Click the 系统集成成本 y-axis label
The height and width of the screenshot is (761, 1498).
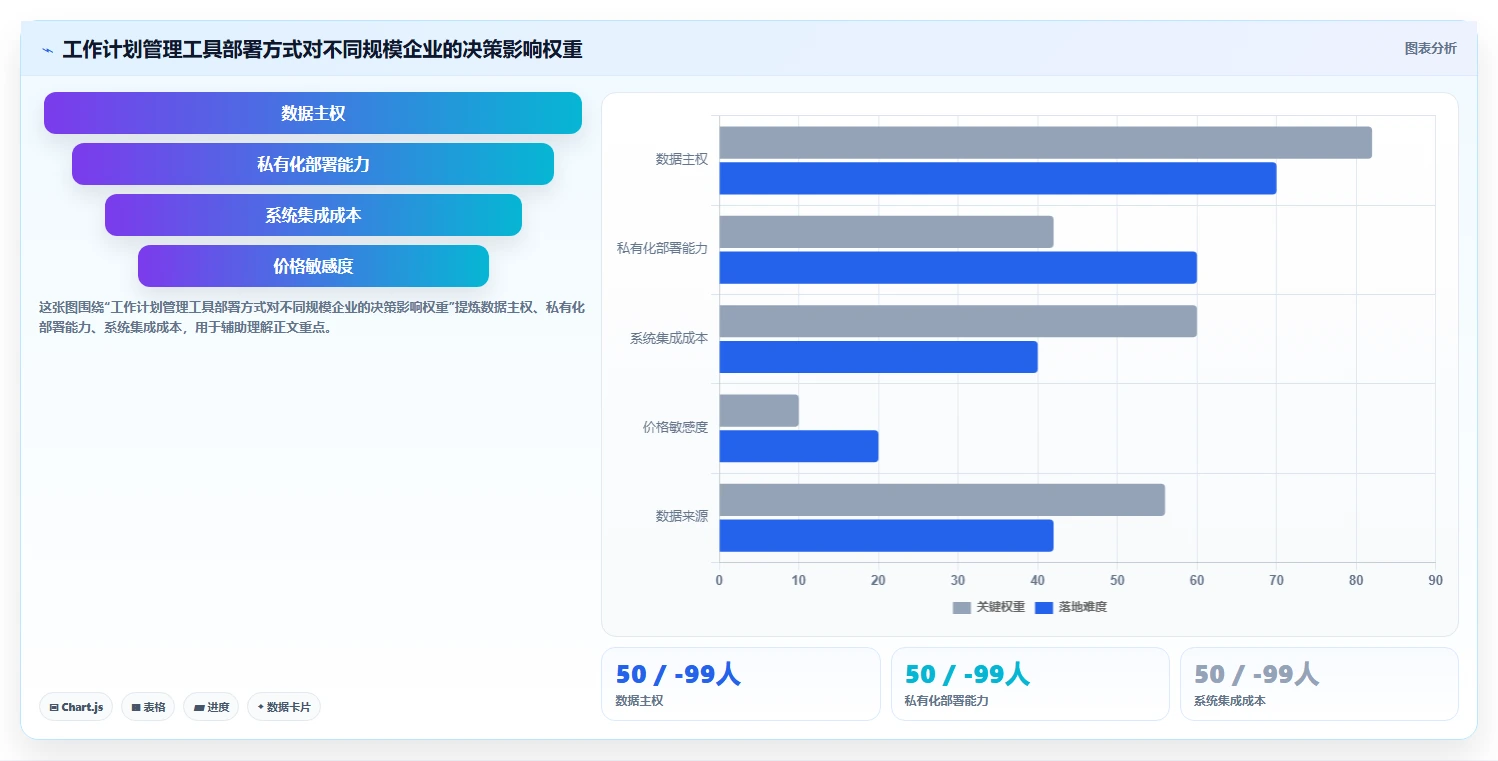(669, 338)
